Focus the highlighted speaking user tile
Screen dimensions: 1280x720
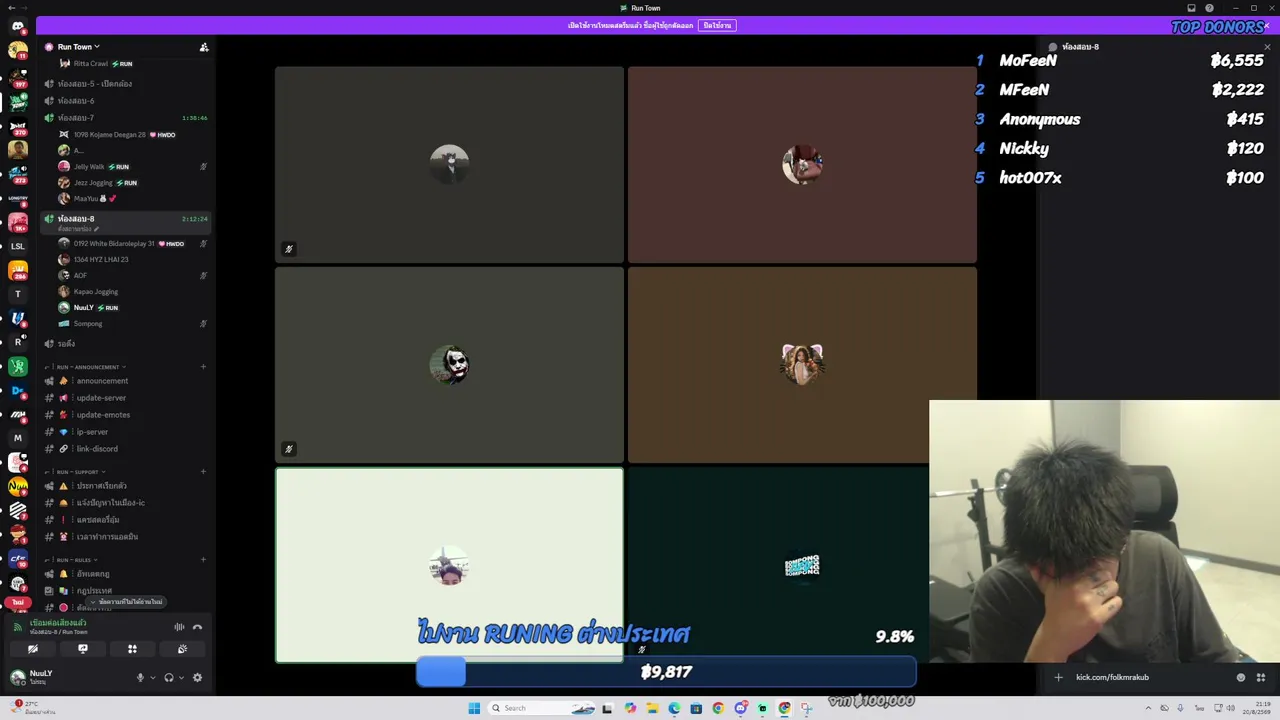tap(449, 565)
